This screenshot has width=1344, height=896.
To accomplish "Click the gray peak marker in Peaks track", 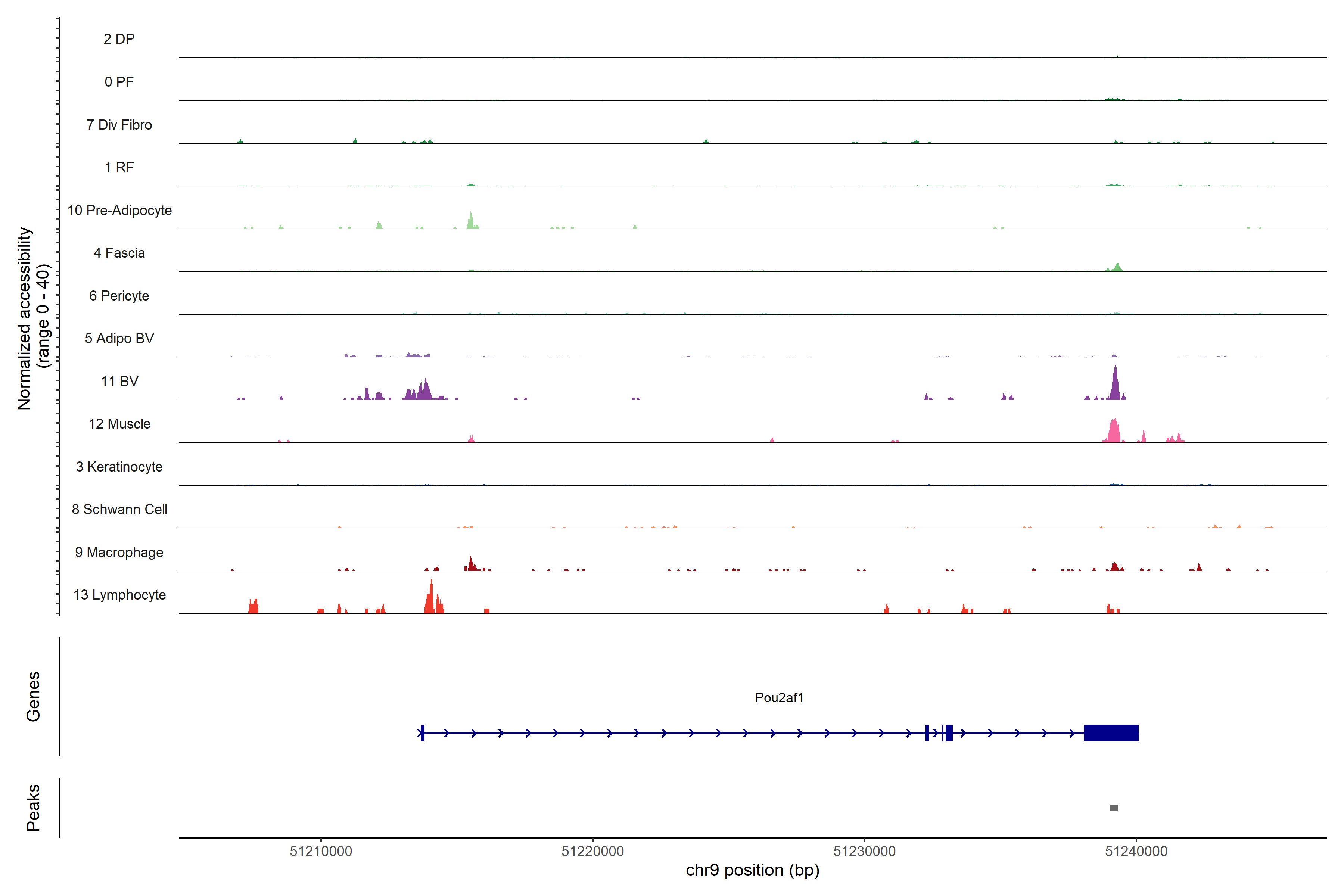I will (x=1113, y=808).
